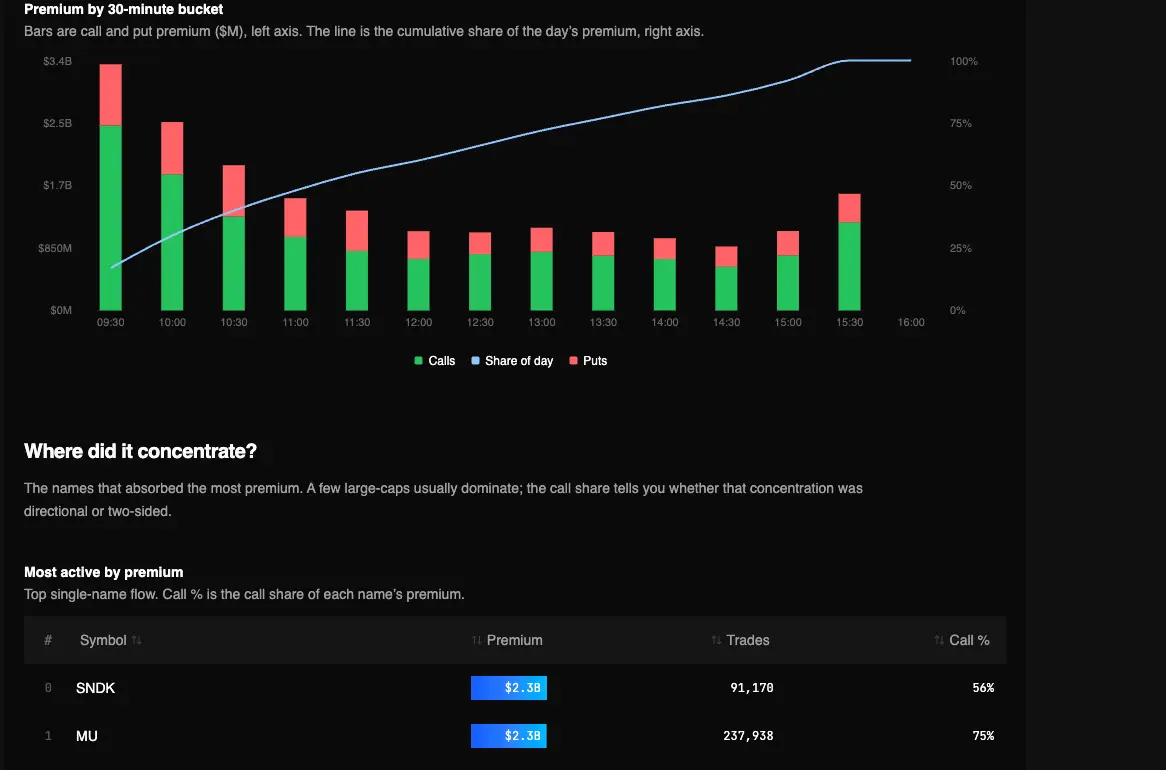1166x770 pixels.
Task: Select the MU symbol row
Action: (515, 736)
